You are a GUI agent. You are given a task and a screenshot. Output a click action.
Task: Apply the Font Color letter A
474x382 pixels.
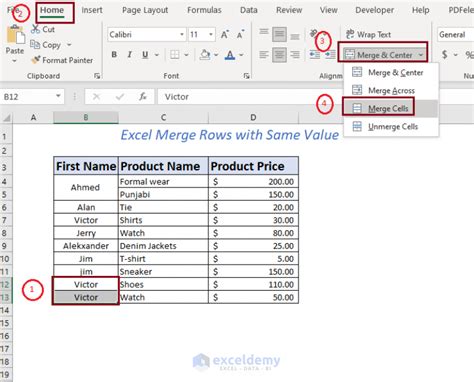click(230, 54)
